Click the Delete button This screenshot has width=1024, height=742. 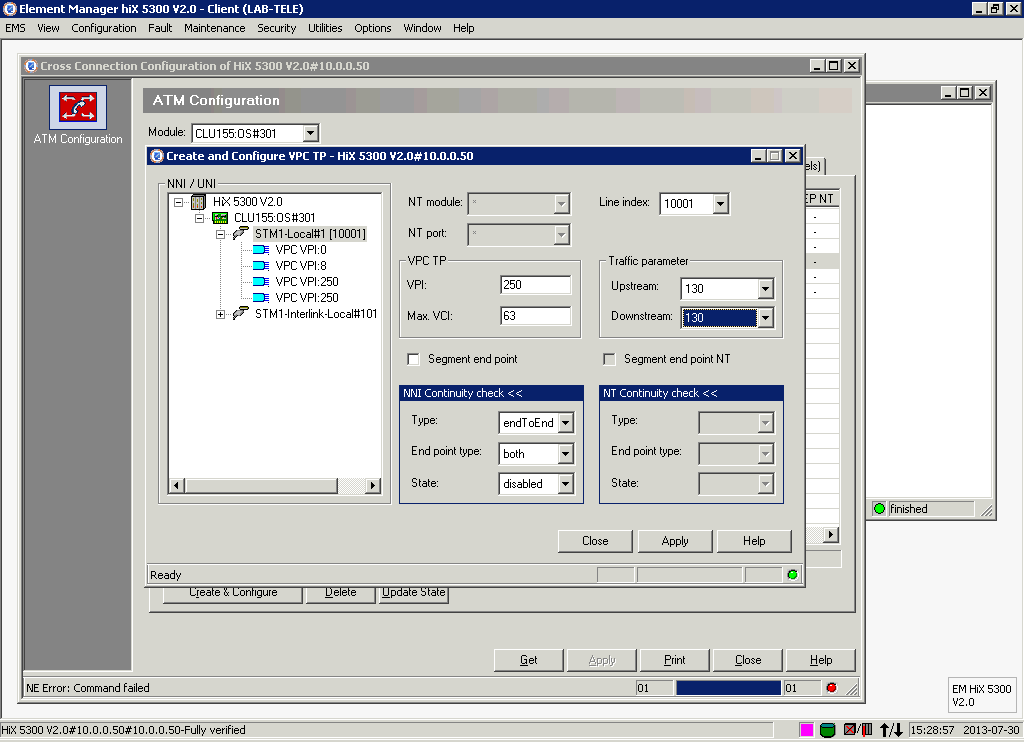click(x=340, y=593)
